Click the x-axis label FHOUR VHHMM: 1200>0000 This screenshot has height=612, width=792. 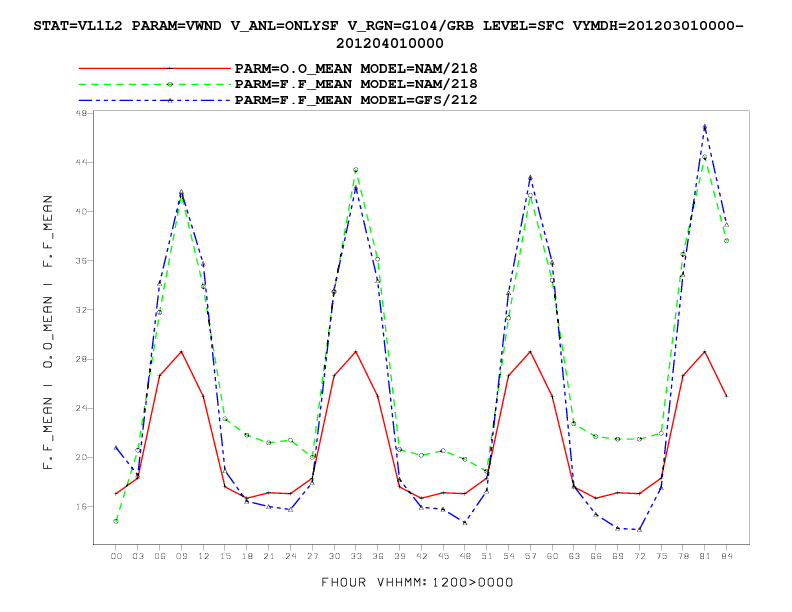[x=417, y=583]
